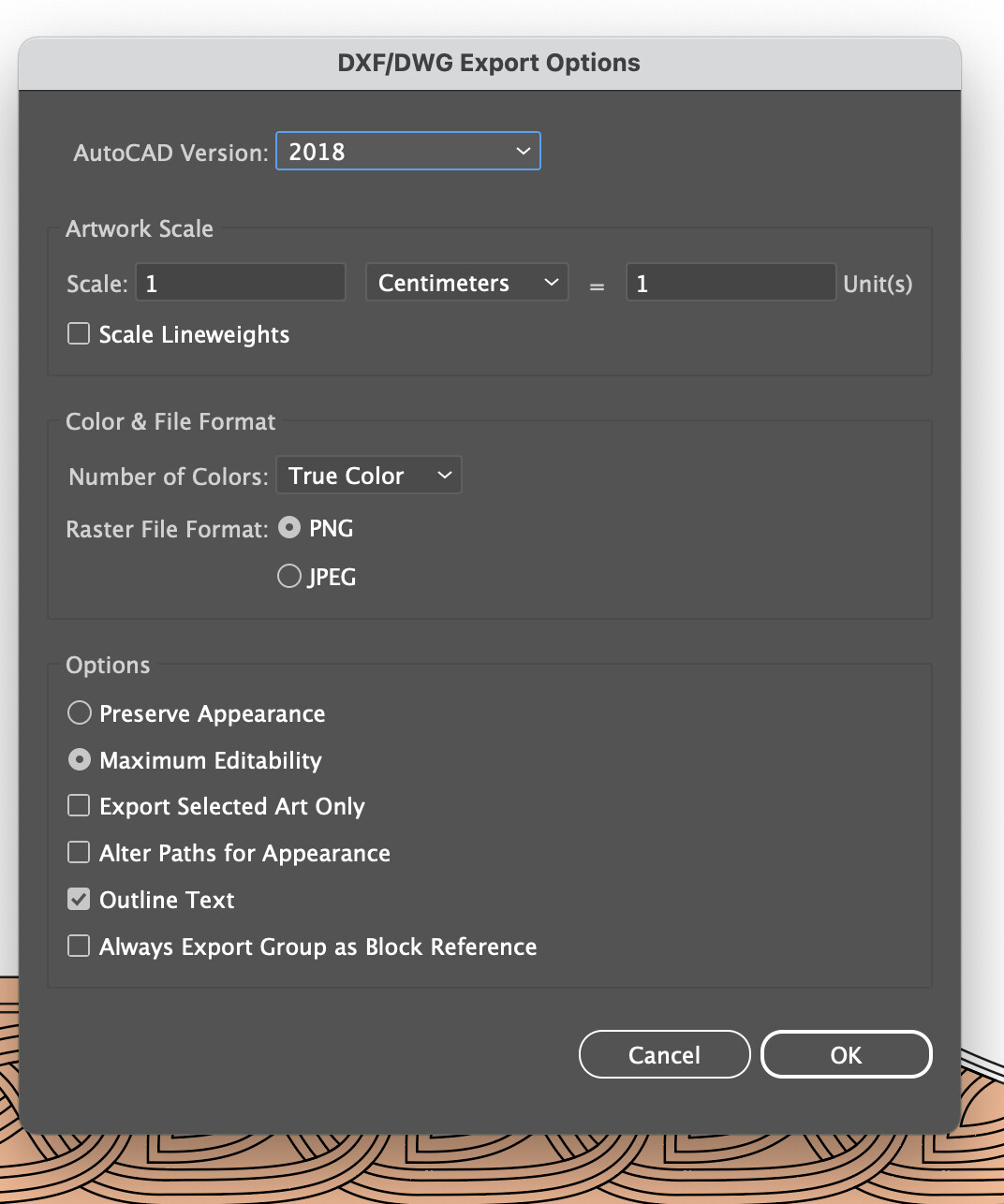Click the Artwork Scale section label

point(140,228)
